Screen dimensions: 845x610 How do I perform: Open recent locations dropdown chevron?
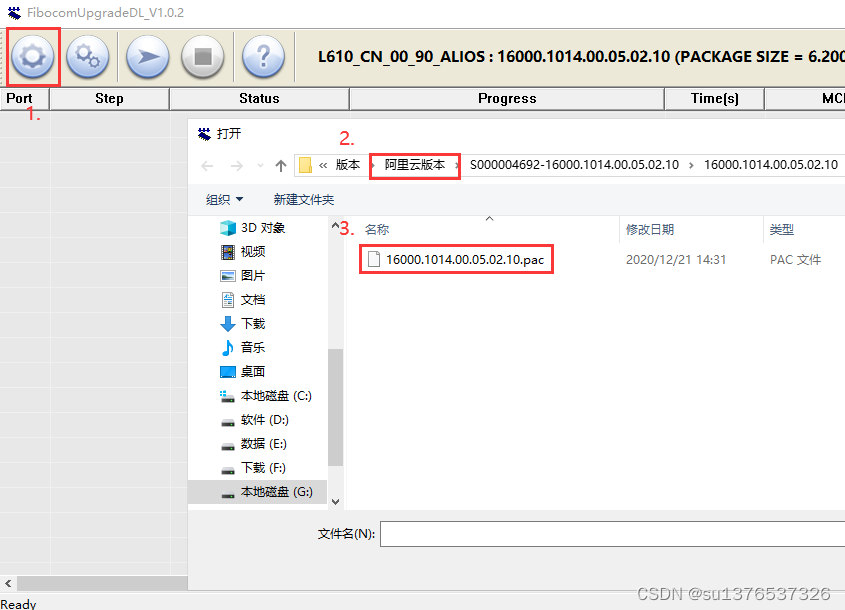pyautogui.click(x=260, y=165)
